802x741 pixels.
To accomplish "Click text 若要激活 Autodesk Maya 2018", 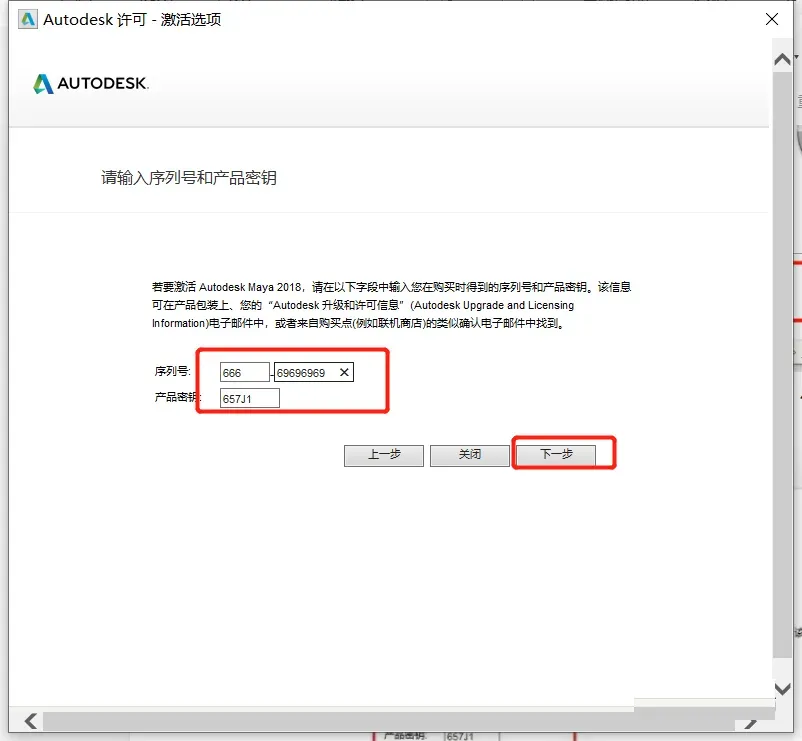I will [x=226, y=287].
